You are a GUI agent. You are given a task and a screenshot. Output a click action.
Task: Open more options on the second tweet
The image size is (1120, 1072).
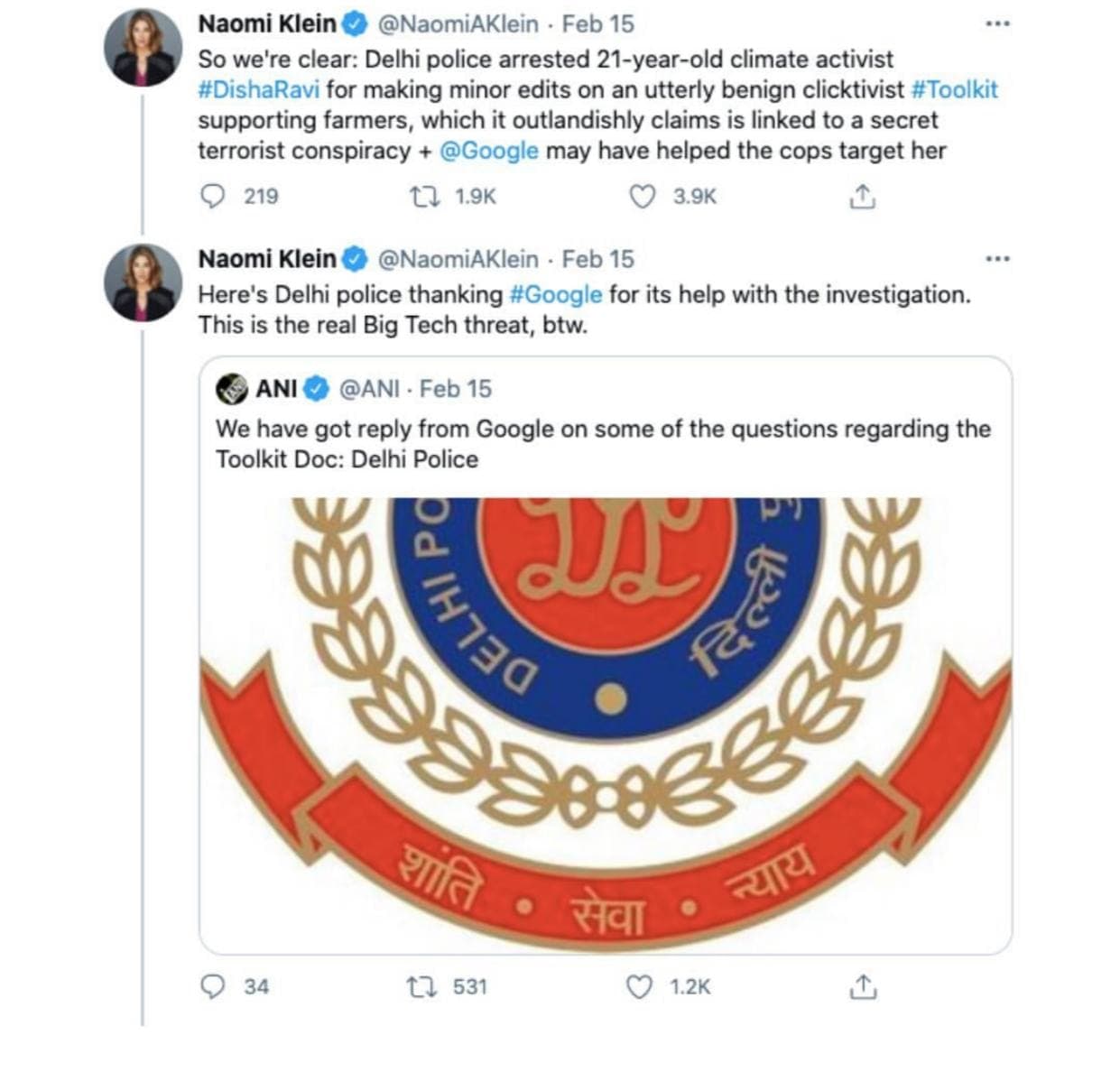(x=997, y=260)
